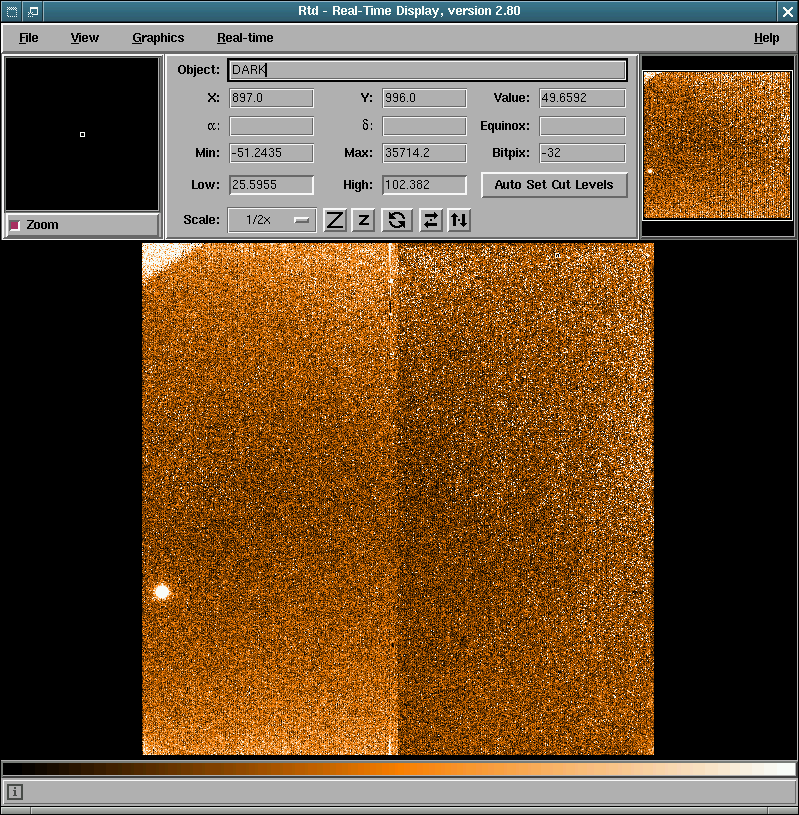Click the pan window thumbnail image
799x815 pixels.
[x=717, y=144]
